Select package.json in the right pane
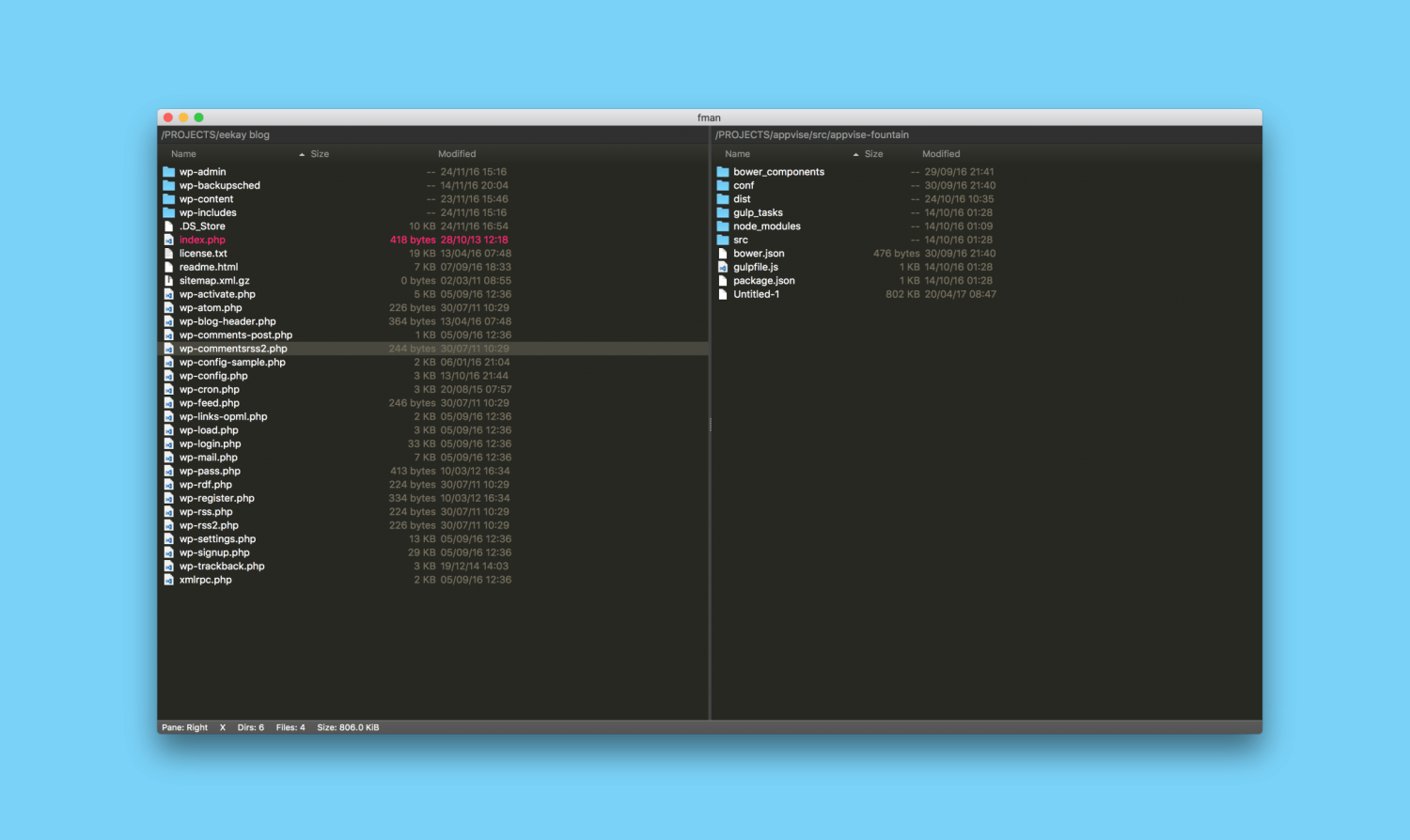This screenshot has height=840, width=1410. tap(764, 281)
